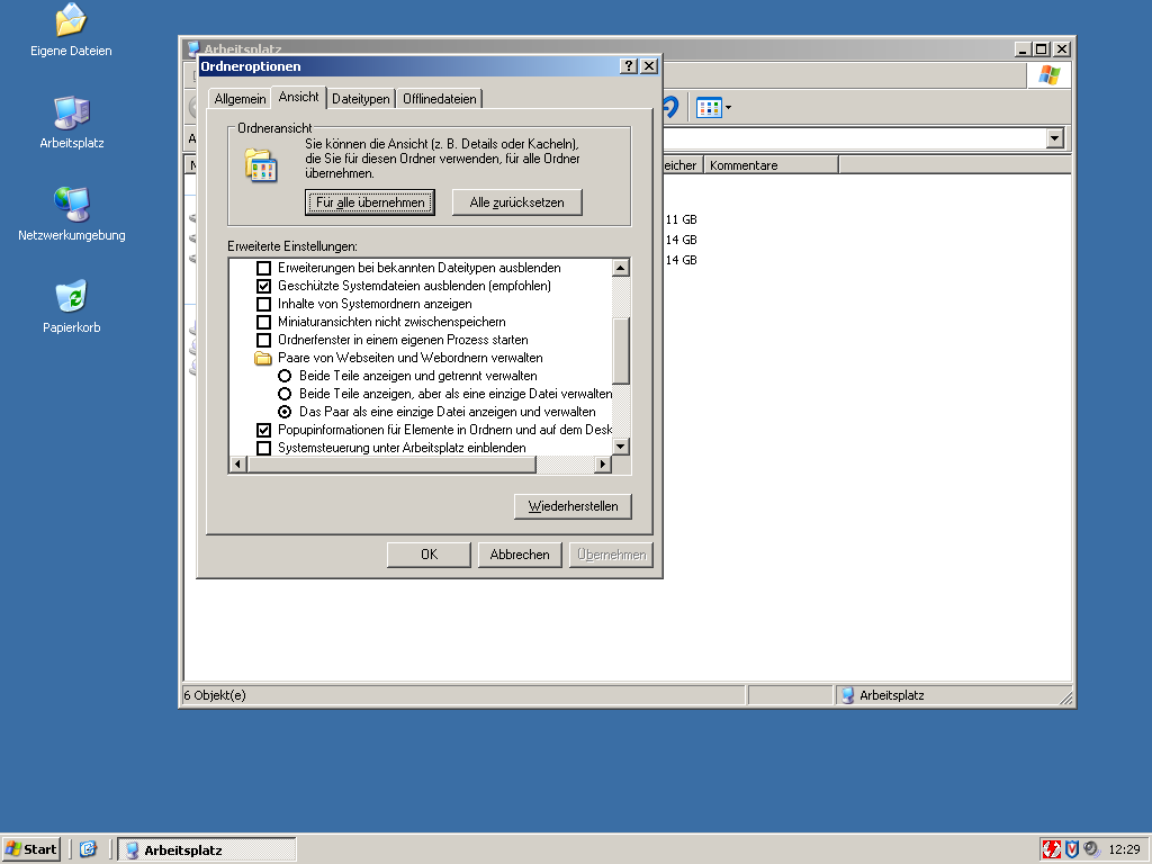Close the Ordneroptionen dialog
The width and height of the screenshot is (1152, 864).
point(649,66)
